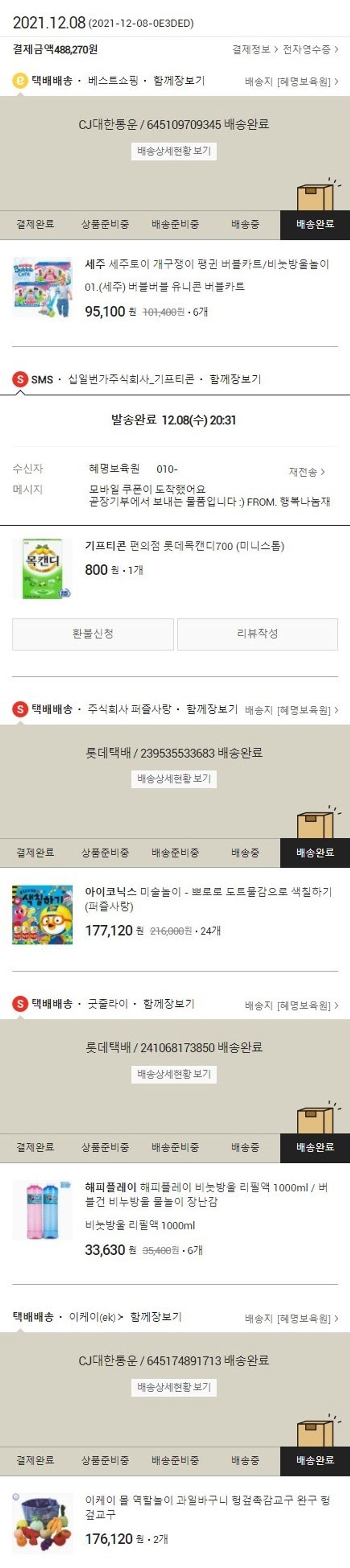Select the first 배송완료 status tab
The image size is (350, 1568).
coord(315,225)
